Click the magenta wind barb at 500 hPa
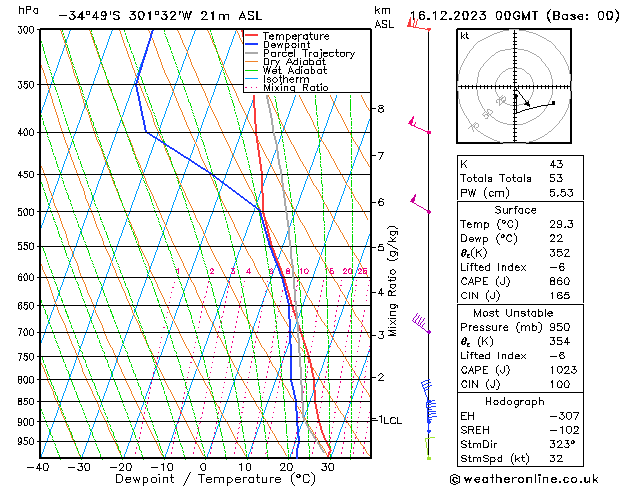The height and width of the screenshot is (486, 629). (420, 204)
